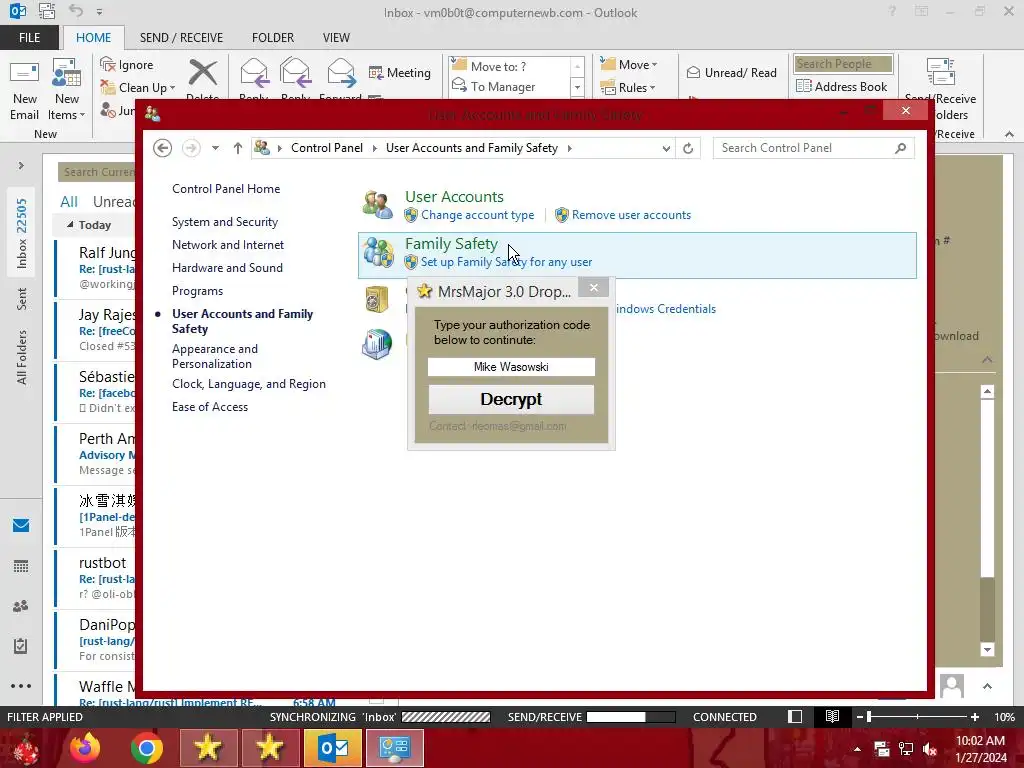Open System and Security category

pos(225,222)
